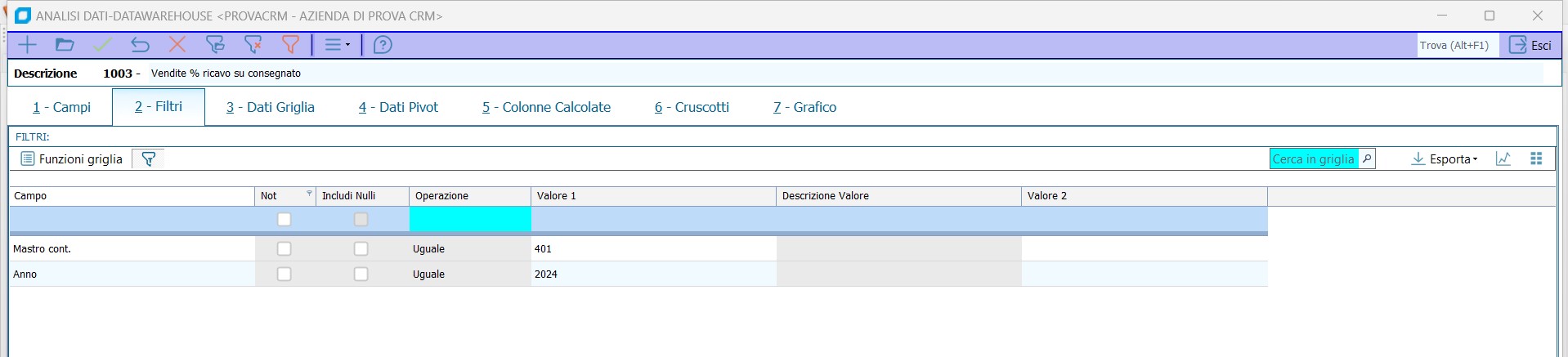Click the line chart icon in grid toolbar
The image size is (1568, 357).
1503,158
